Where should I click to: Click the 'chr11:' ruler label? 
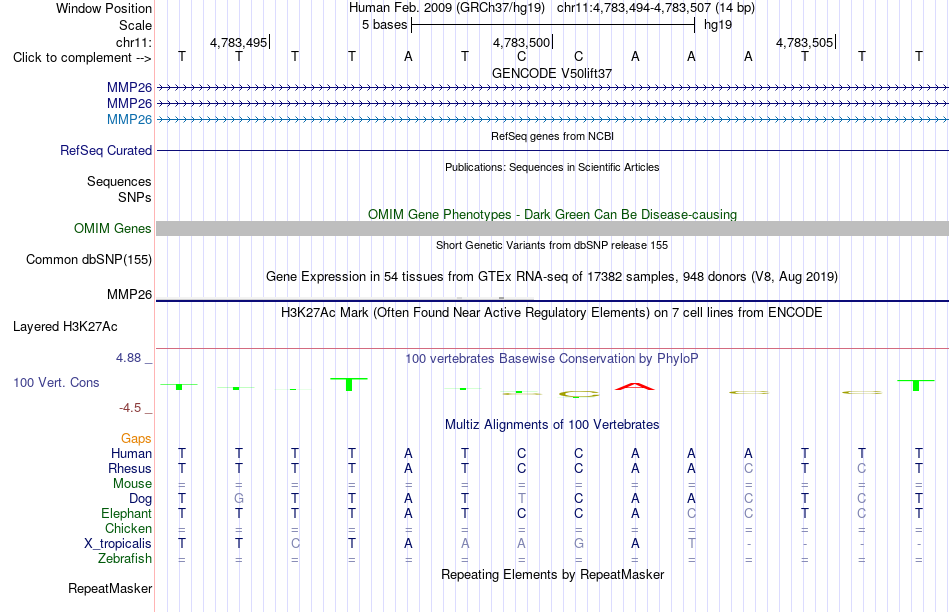pyautogui.click(x=134, y=42)
